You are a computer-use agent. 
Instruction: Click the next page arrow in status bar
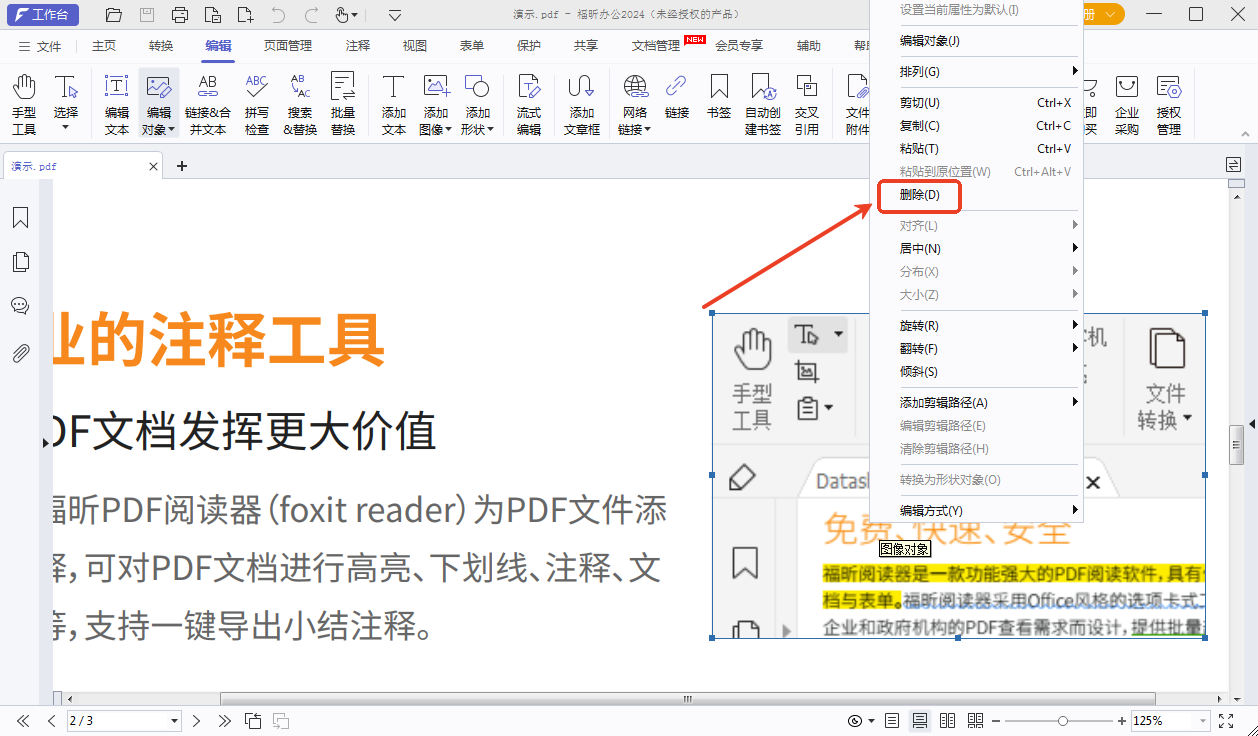[x=196, y=719]
